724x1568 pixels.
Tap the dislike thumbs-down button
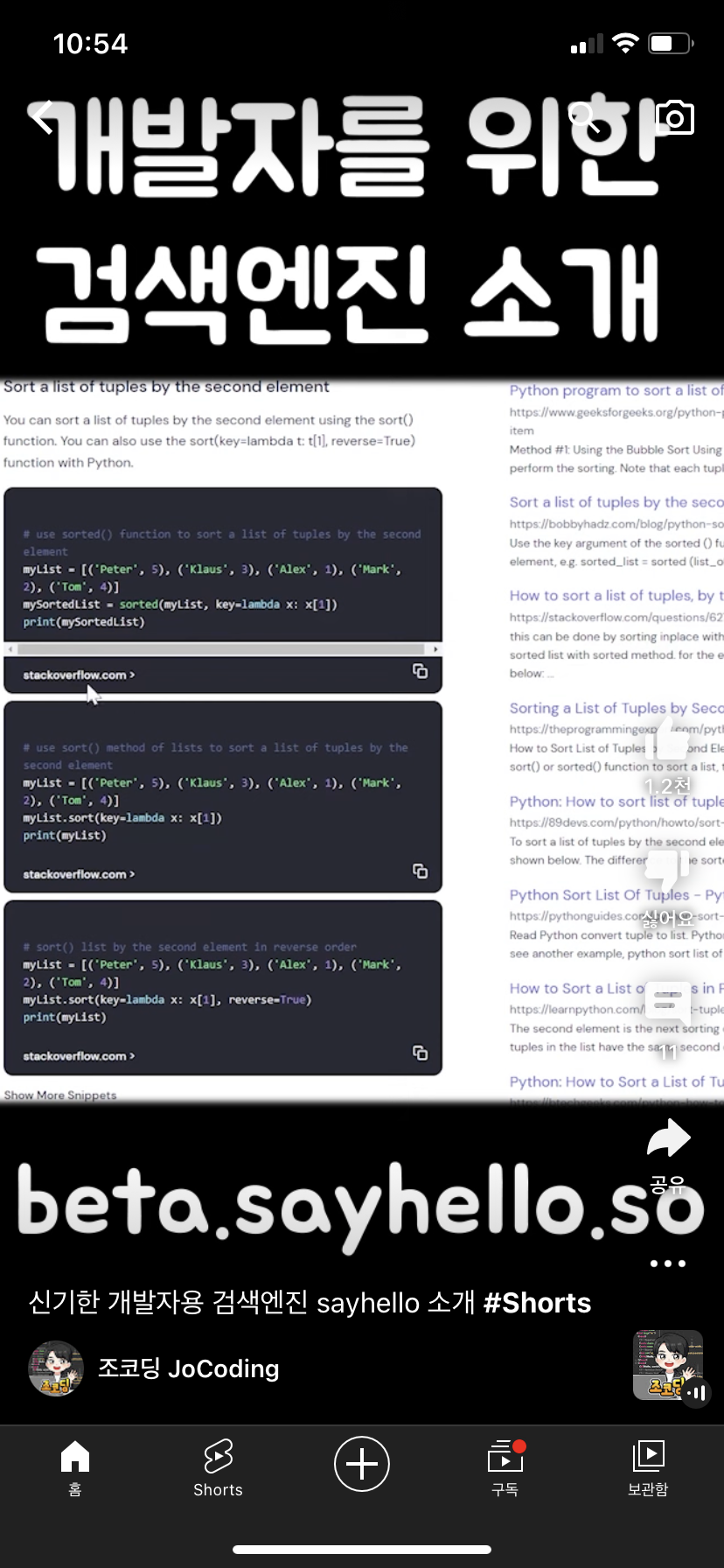click(667, 874)
